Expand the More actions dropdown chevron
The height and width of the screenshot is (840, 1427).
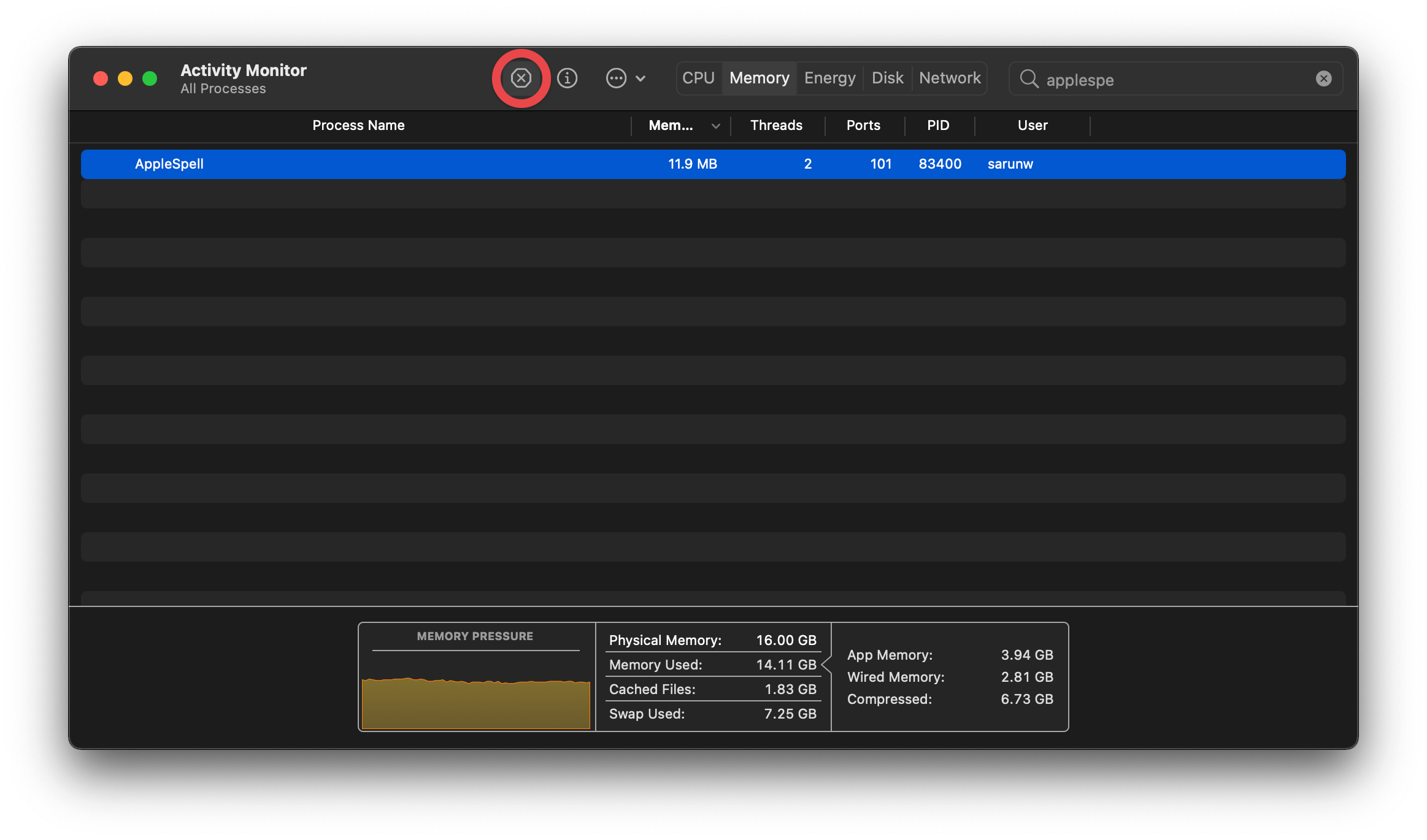point(640,78)
